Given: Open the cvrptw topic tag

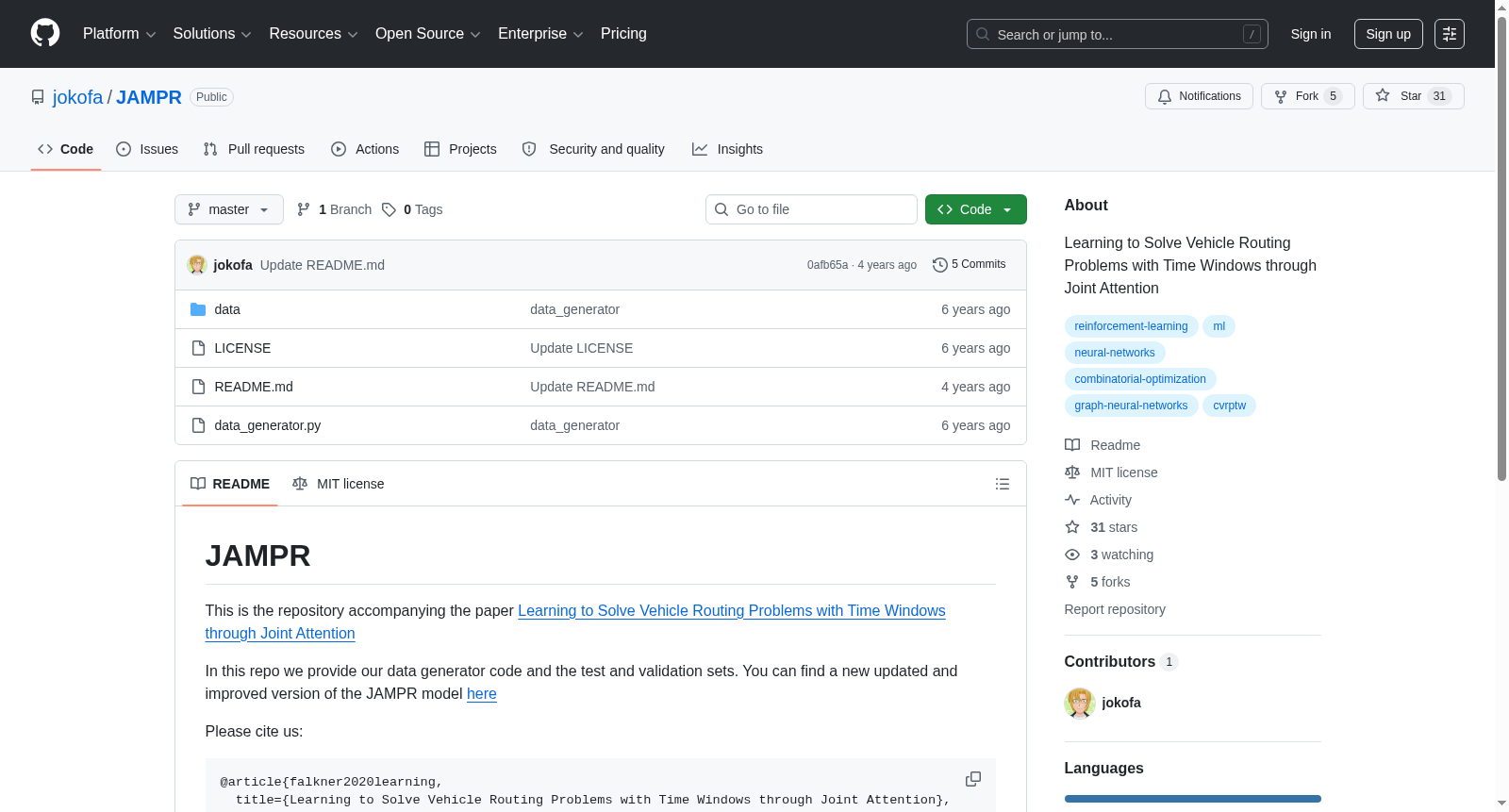Looking at the screenshot, I should click(x=1229, y=406).
